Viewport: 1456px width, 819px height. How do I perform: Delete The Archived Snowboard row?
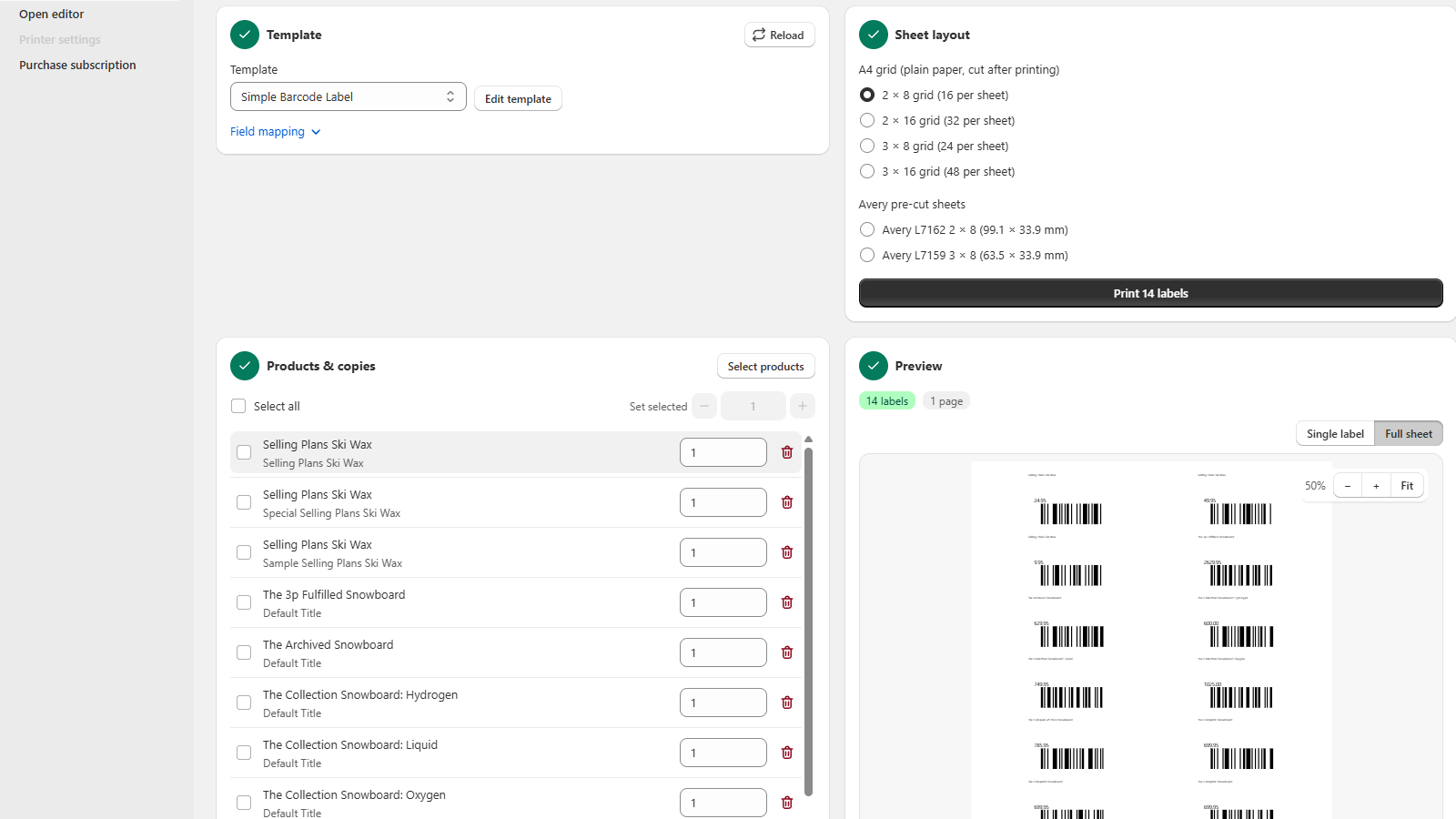pos(787,652)
